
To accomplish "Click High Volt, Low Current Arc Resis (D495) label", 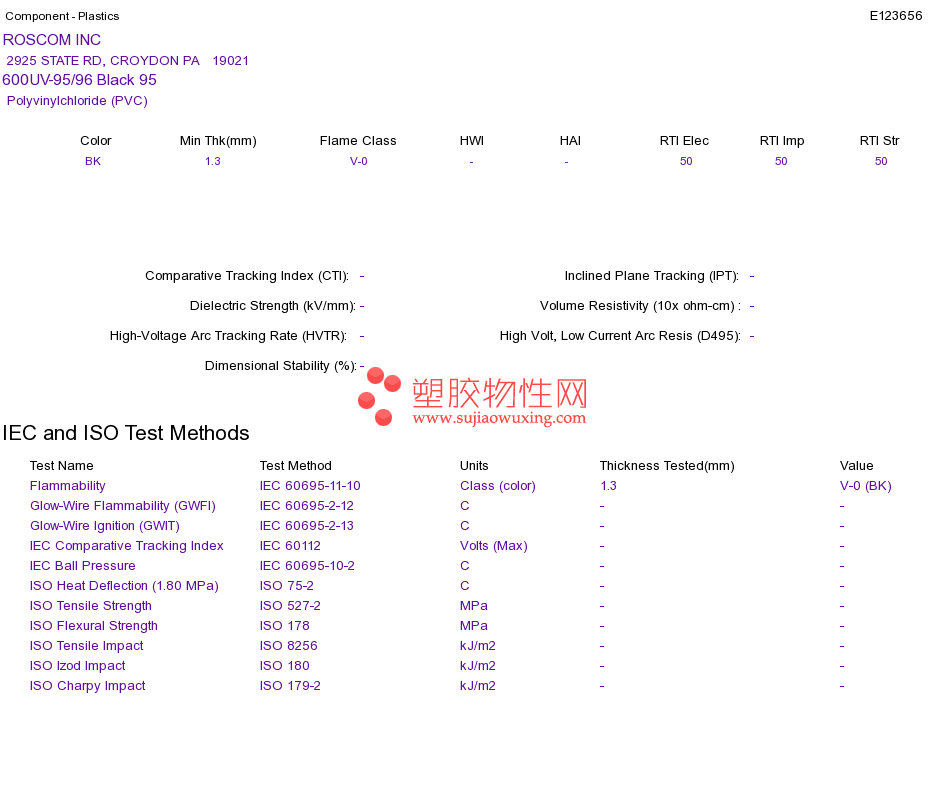I will click(x=620, y=336).
